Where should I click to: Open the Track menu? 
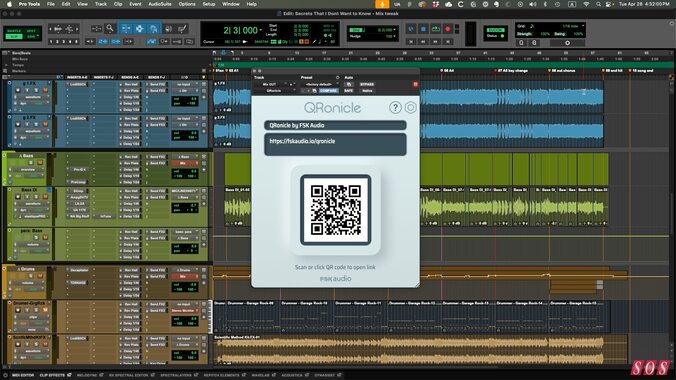click(x=100, y=4)
